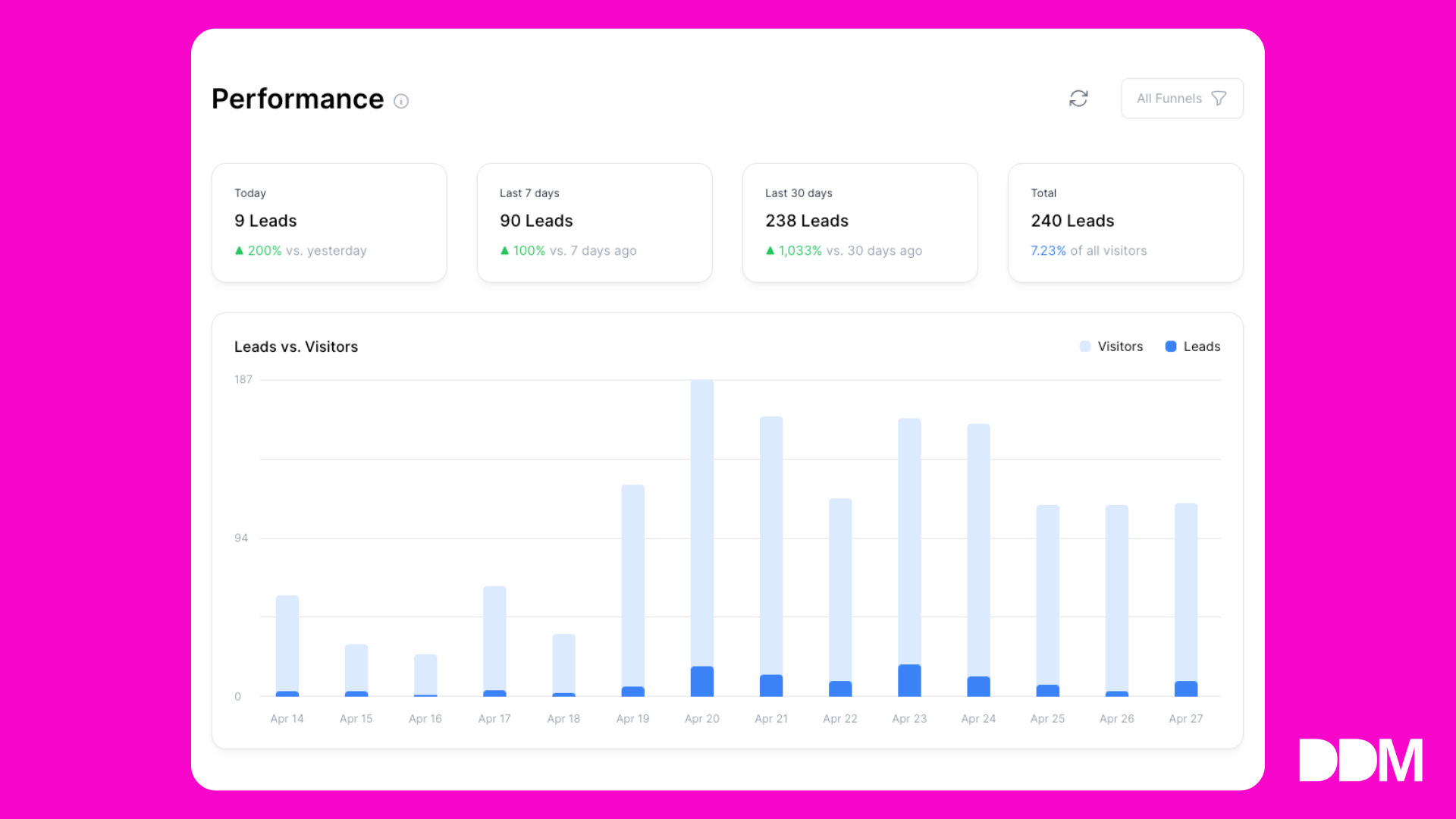This screenshot has width=1456, height=819.
Task: Click the green arrow in Today card
Action: [x=239, y=250]
